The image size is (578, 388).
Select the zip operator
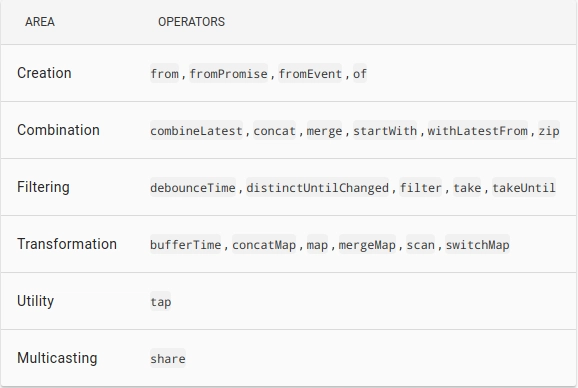click(x=549, y=130)
